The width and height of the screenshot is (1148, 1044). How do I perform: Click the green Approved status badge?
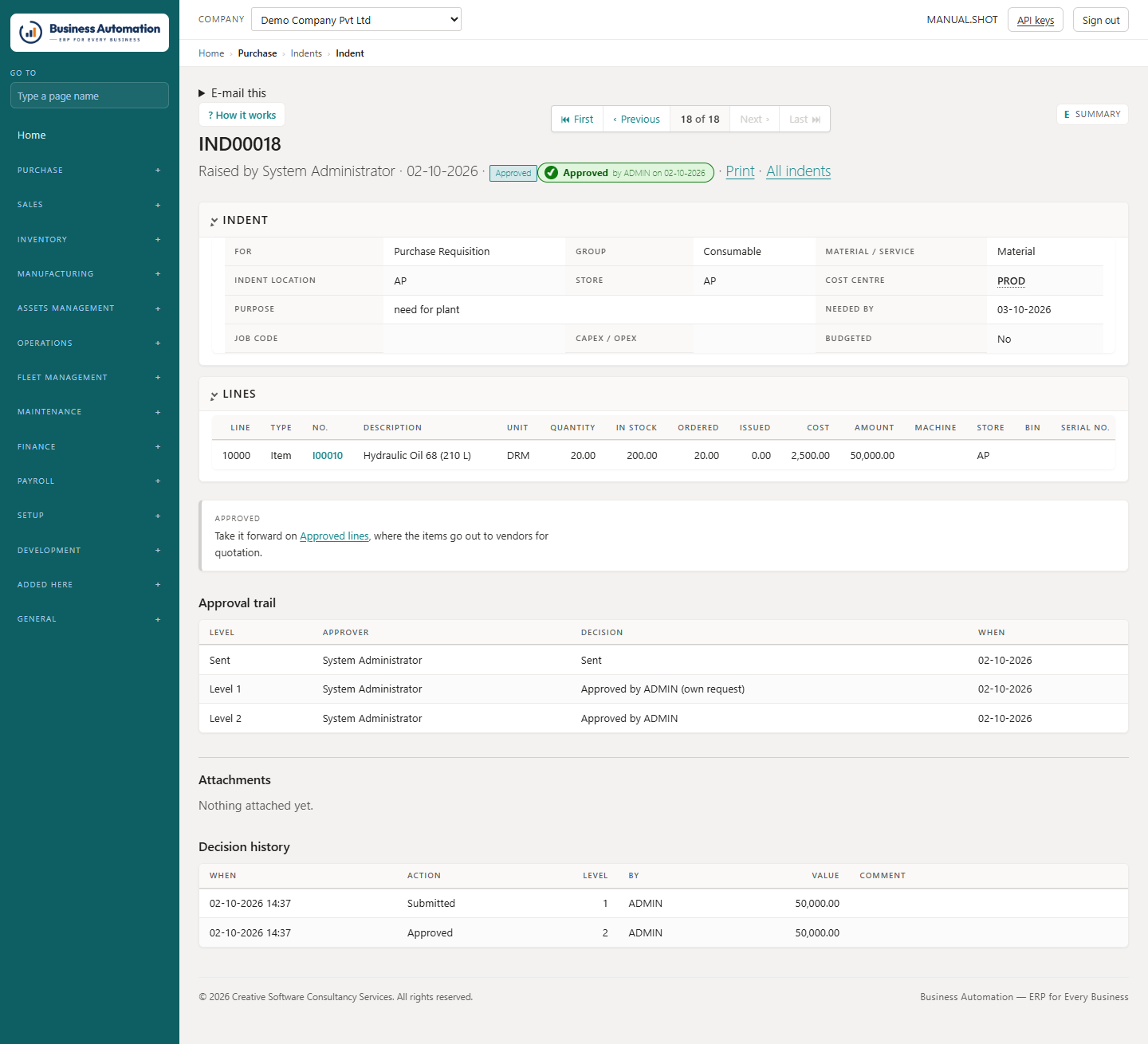coord(626,173)
